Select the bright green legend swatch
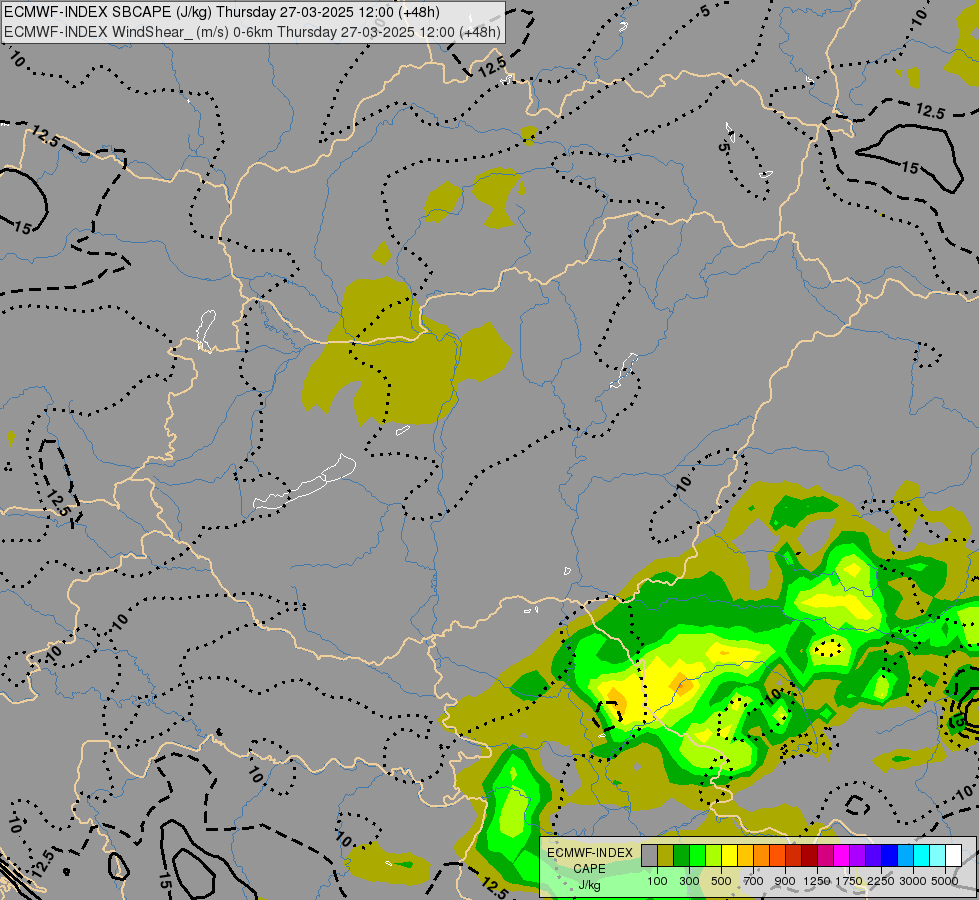Image resolution: width=979 pixels, height=900 pixels. [x=697, y=856]
